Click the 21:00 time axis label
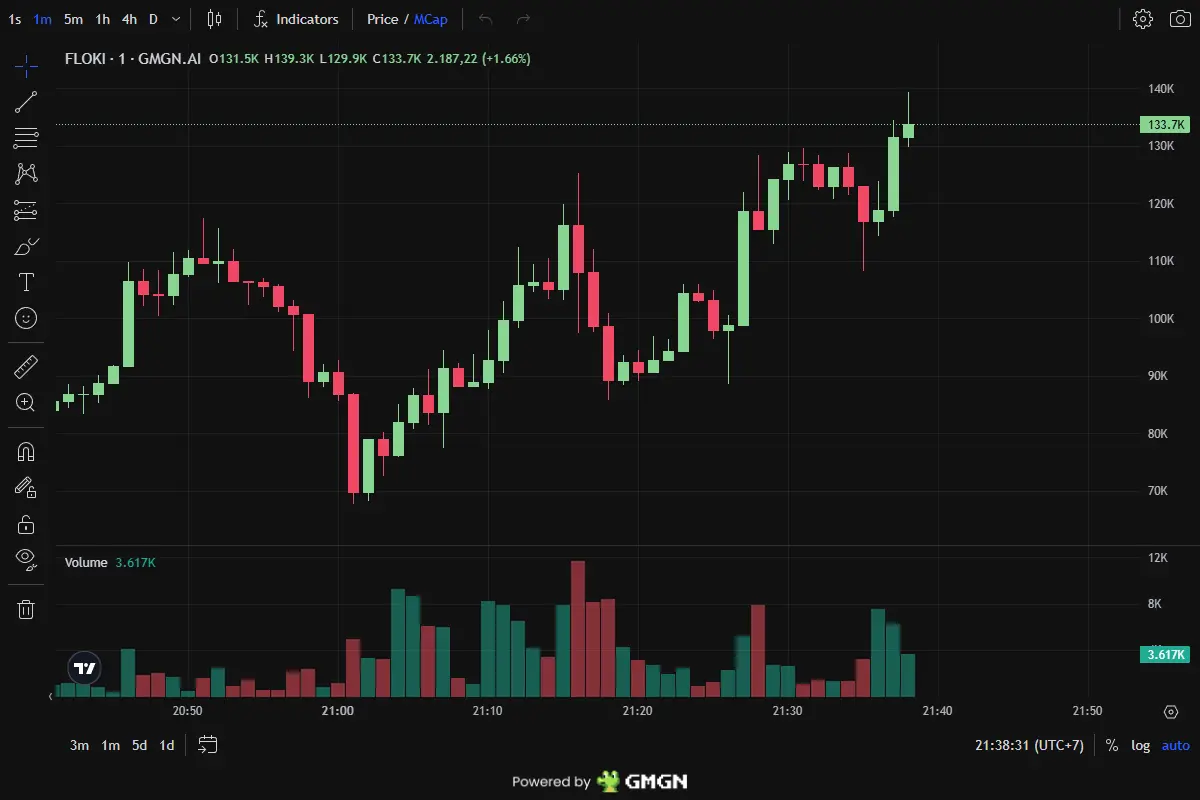The width and height of the screenshot is (1200, 800). (x=337, y=711)
